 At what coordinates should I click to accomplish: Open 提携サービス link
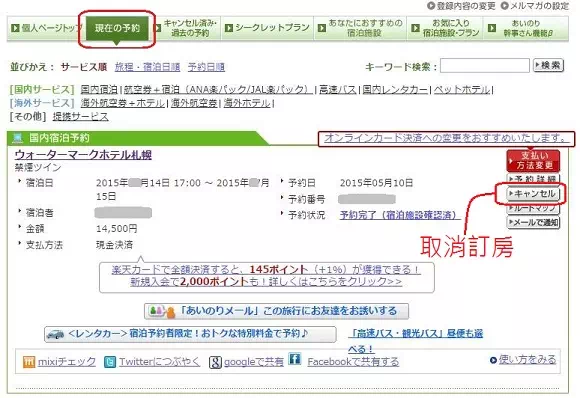click(x=80, y=117)
